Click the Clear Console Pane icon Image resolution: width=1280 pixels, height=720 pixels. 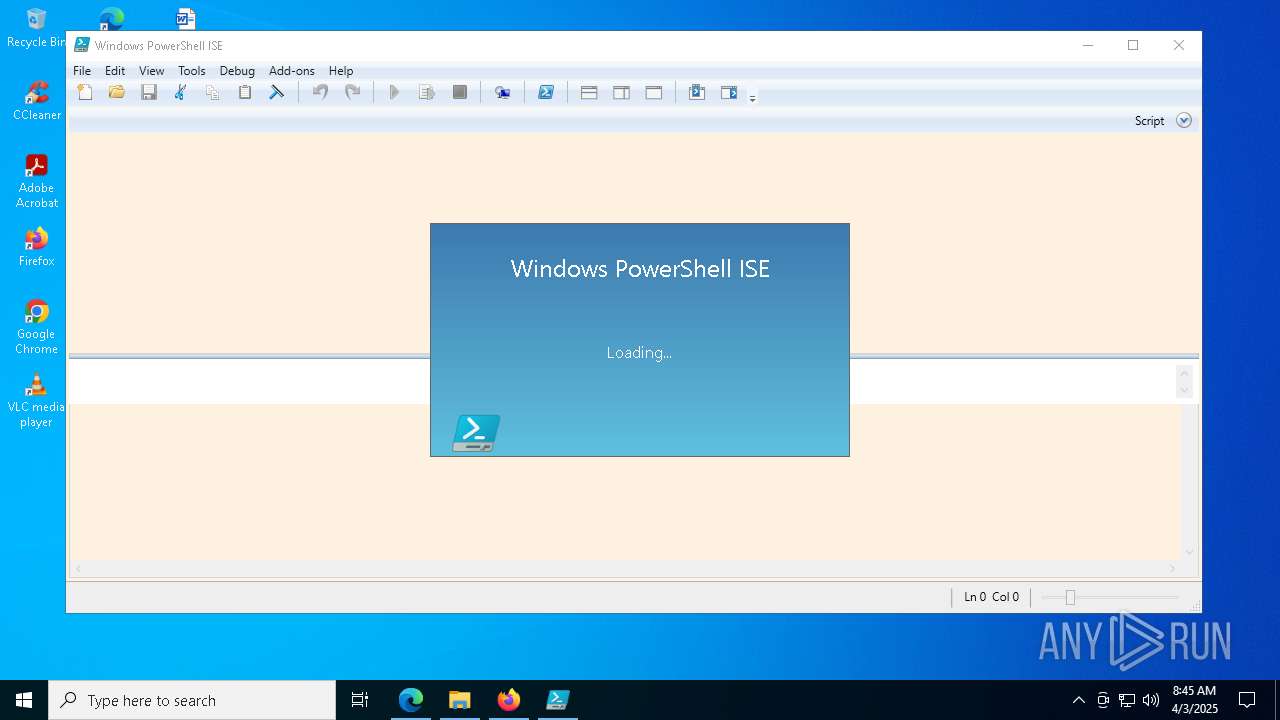[x=277, y=93]
